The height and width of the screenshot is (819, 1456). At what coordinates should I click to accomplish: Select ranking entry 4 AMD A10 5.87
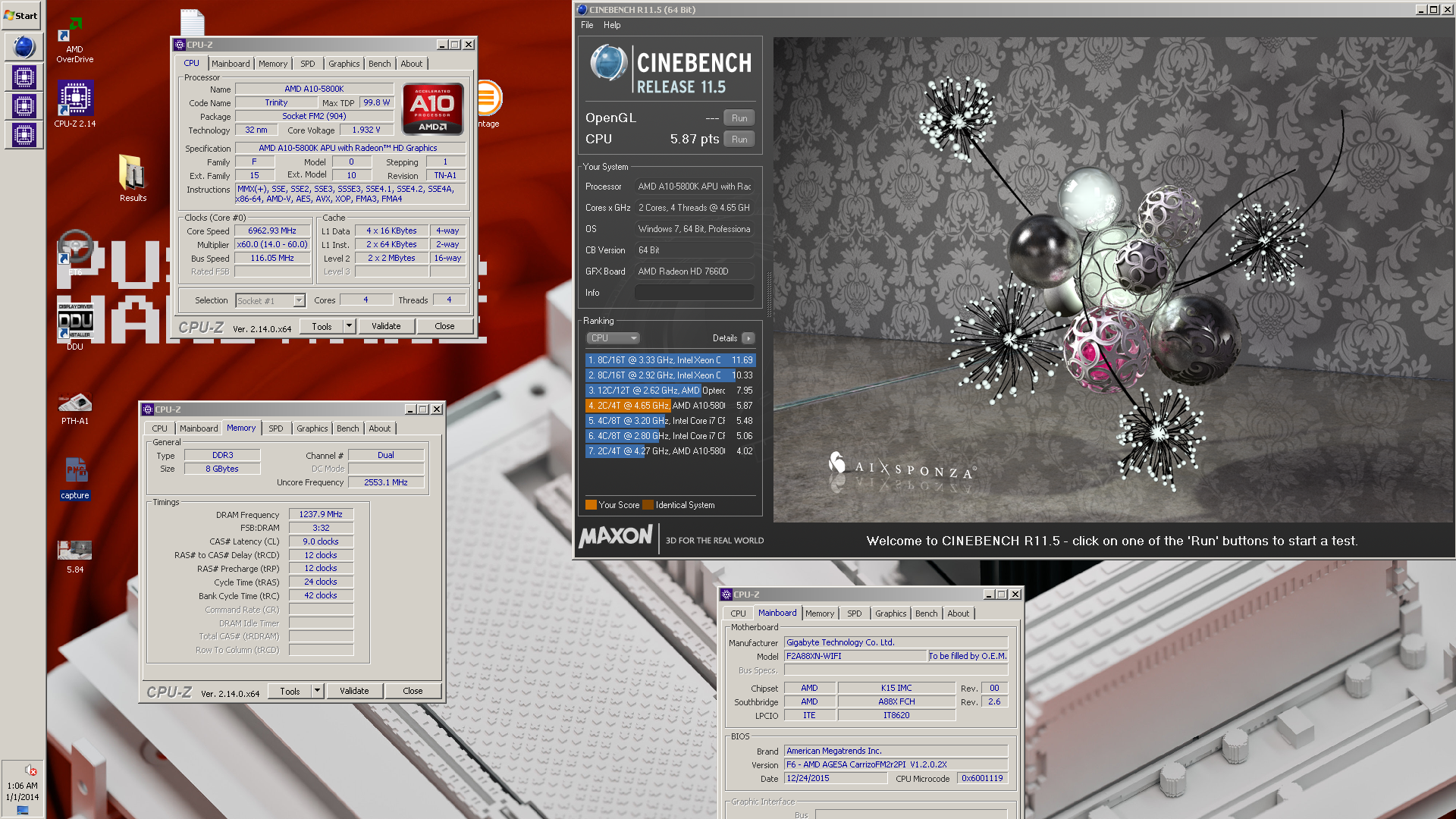(x=670, y=406)
